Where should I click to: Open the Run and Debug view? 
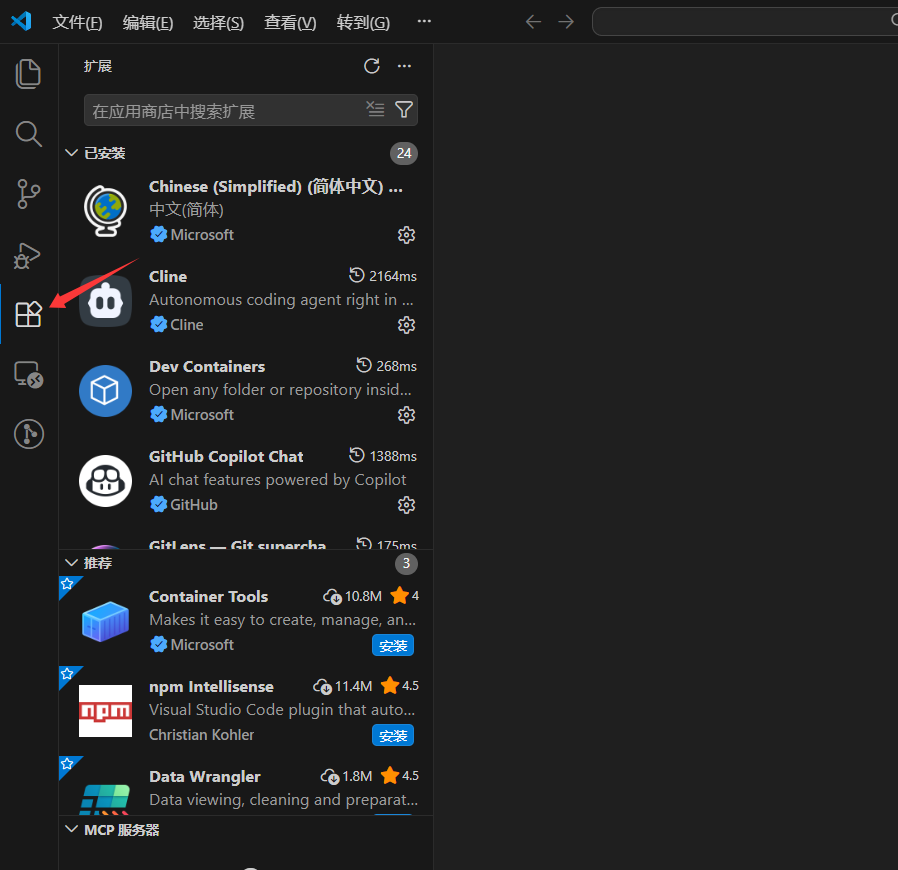click(x=27, y=255)
